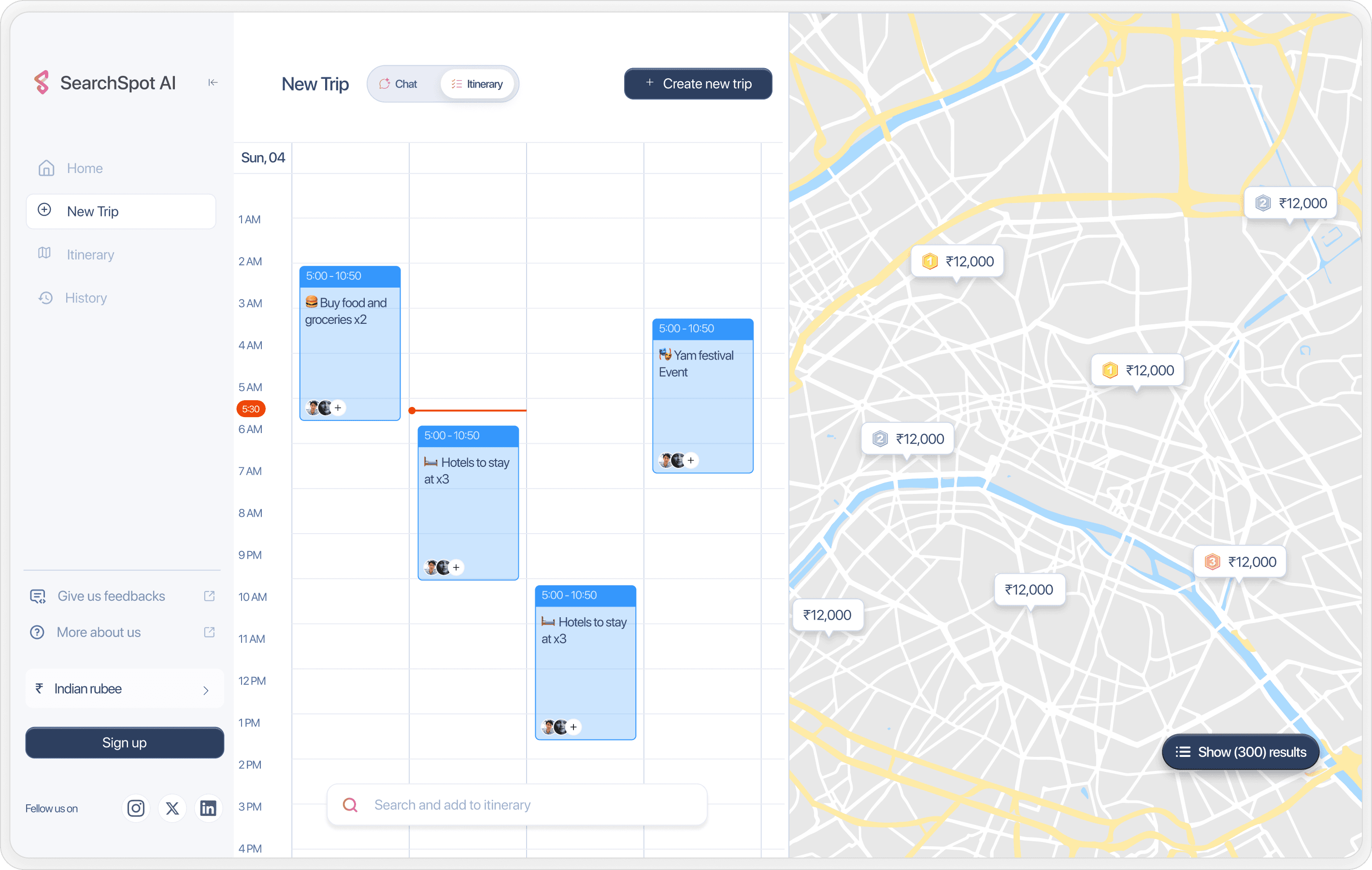Viewport: 1372px width, 870px height.
Task: Select Itinerary in sidebar menu
Action: pyautogui.click(x=90, y=254)
